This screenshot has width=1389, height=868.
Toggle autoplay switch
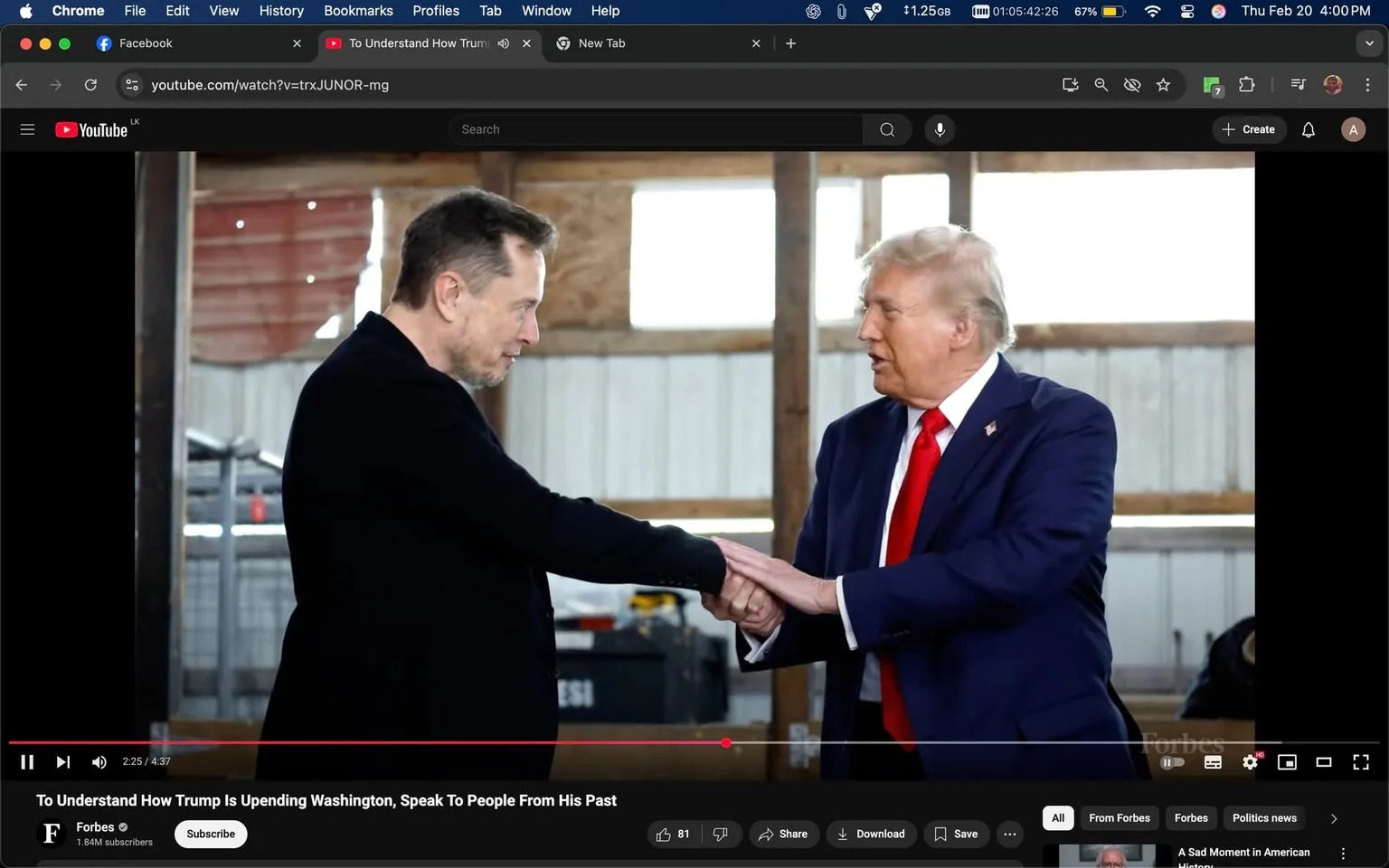click(x=1172, y=762)
